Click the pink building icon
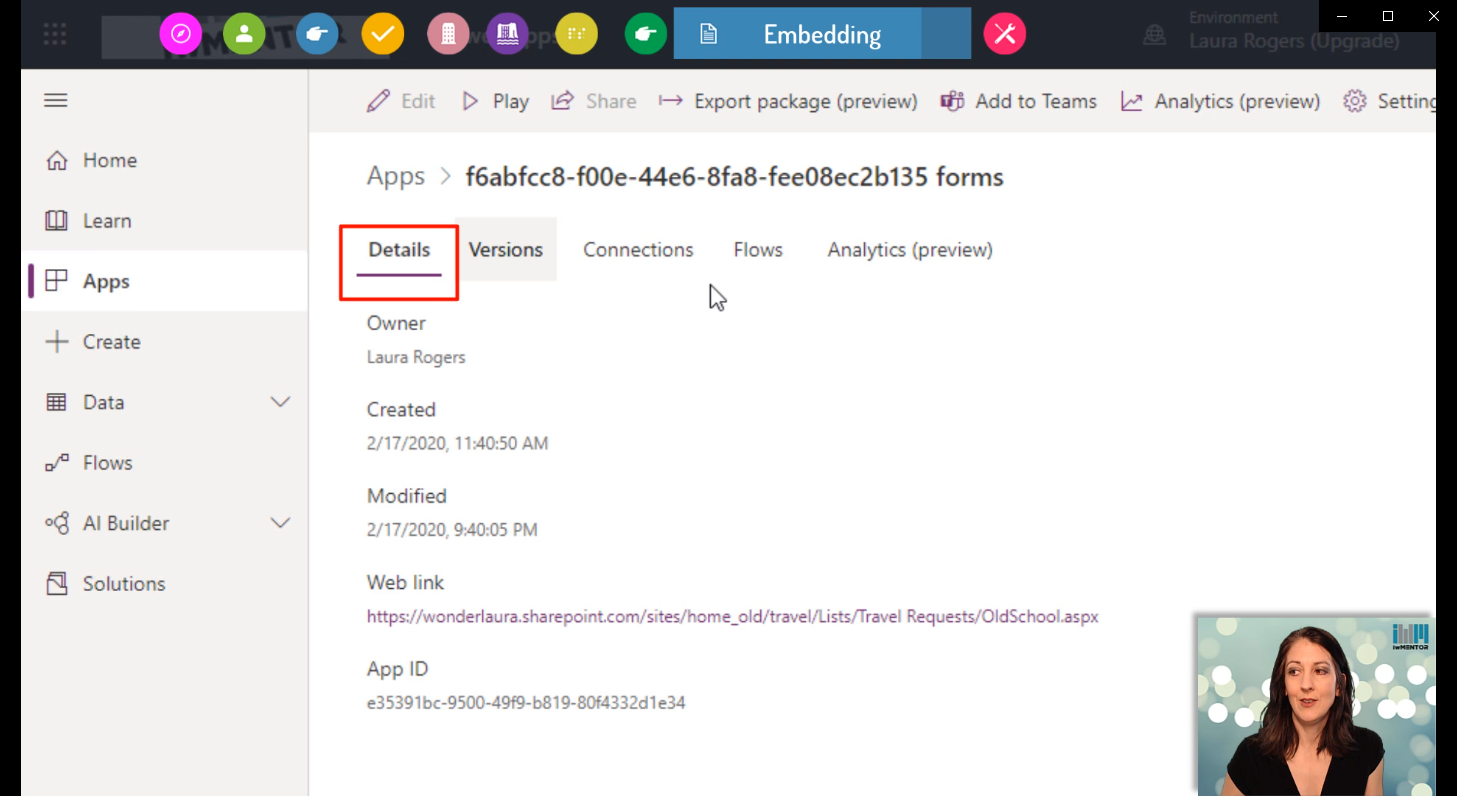Screen dimensions: 1457x796 point(448,35)
